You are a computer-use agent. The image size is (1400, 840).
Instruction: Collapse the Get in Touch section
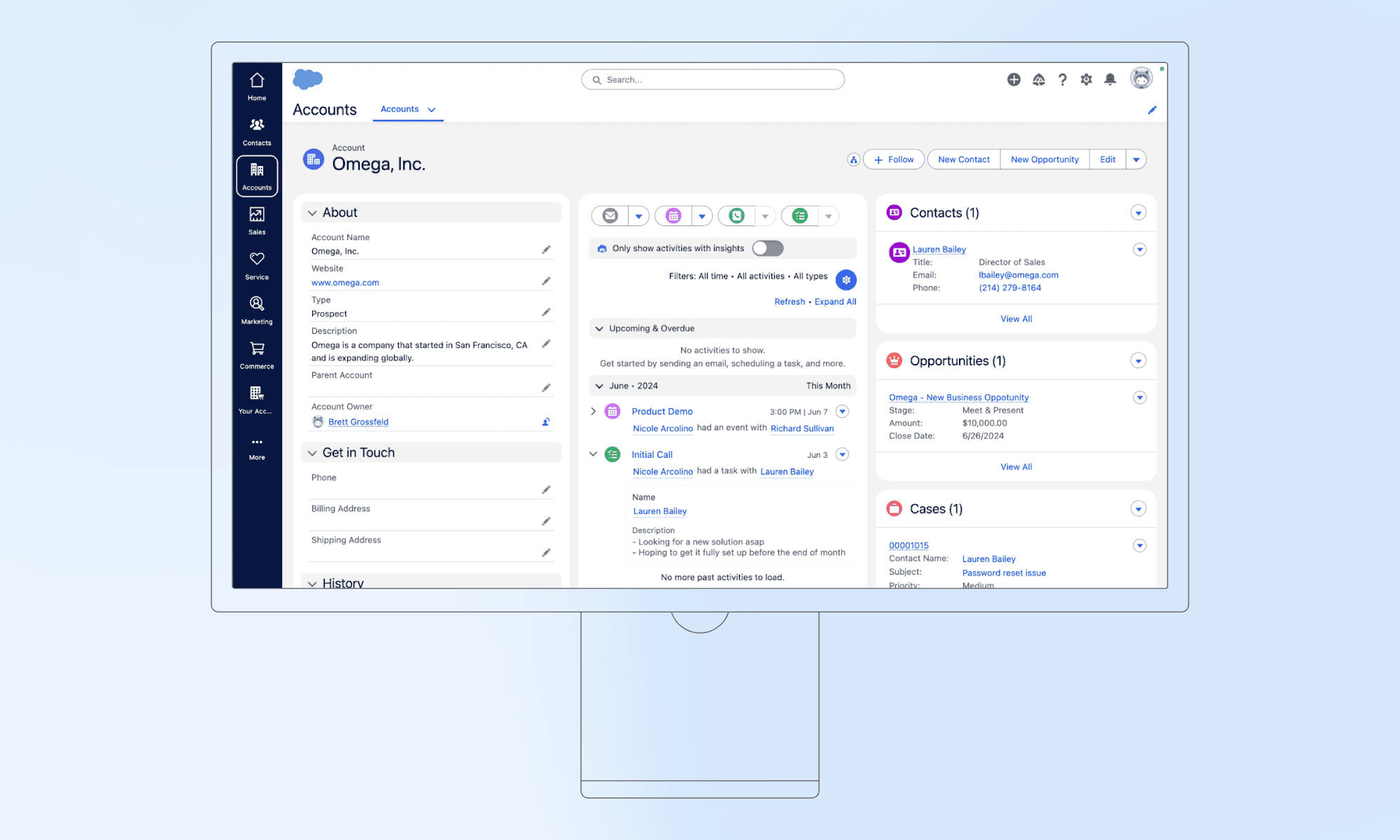(x=312, y=452)
